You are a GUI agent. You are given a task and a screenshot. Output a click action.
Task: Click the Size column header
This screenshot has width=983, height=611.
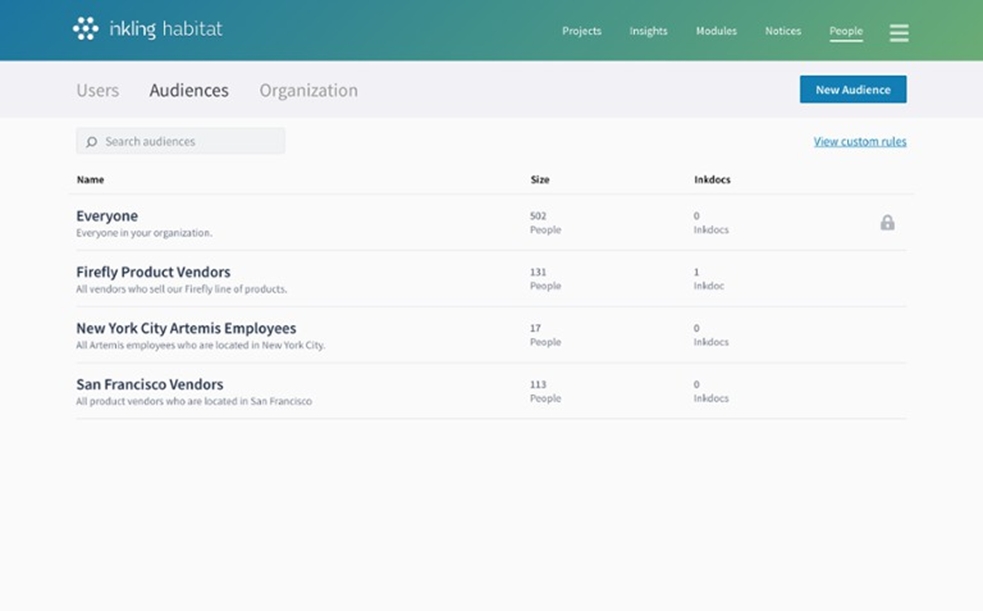point(540,180)
